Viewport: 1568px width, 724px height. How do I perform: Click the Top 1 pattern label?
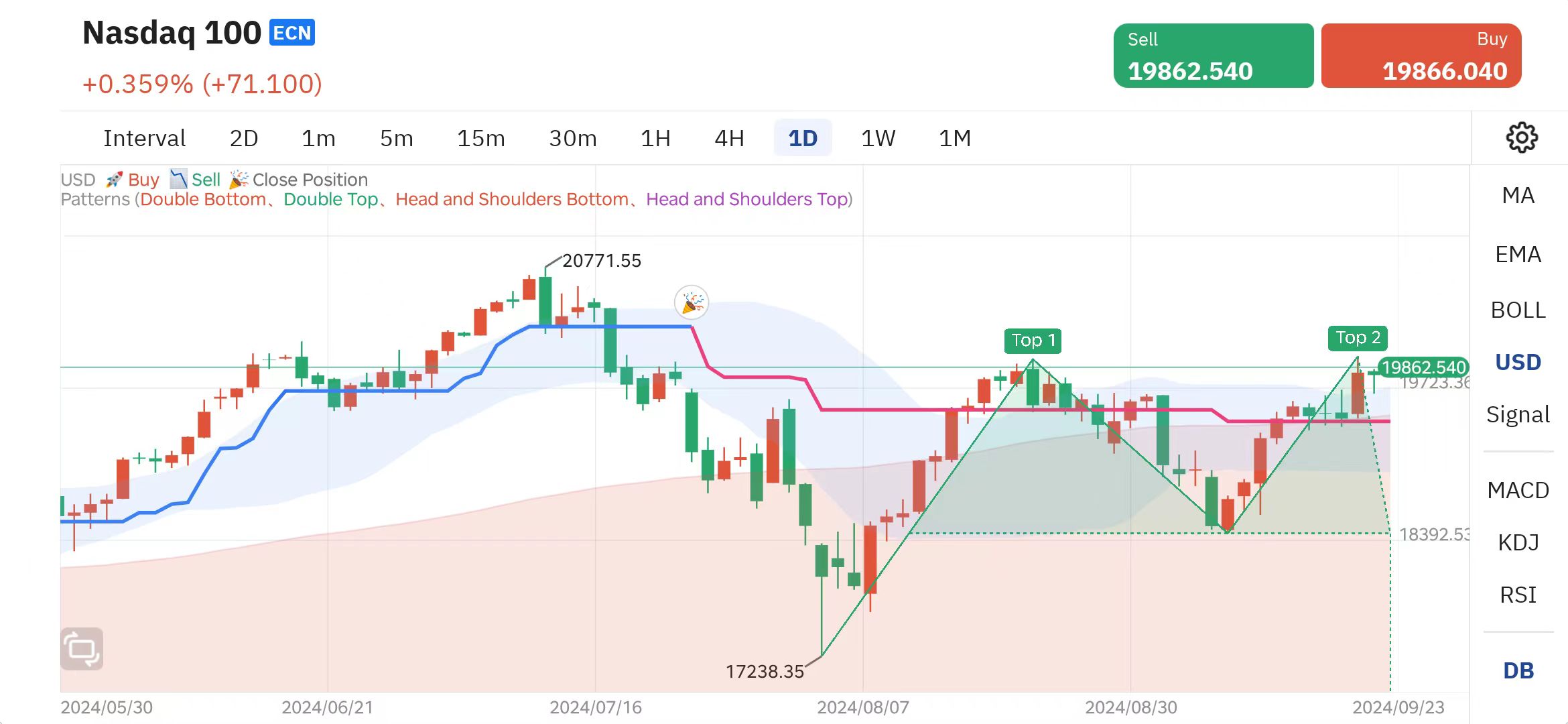(1033, 341)
